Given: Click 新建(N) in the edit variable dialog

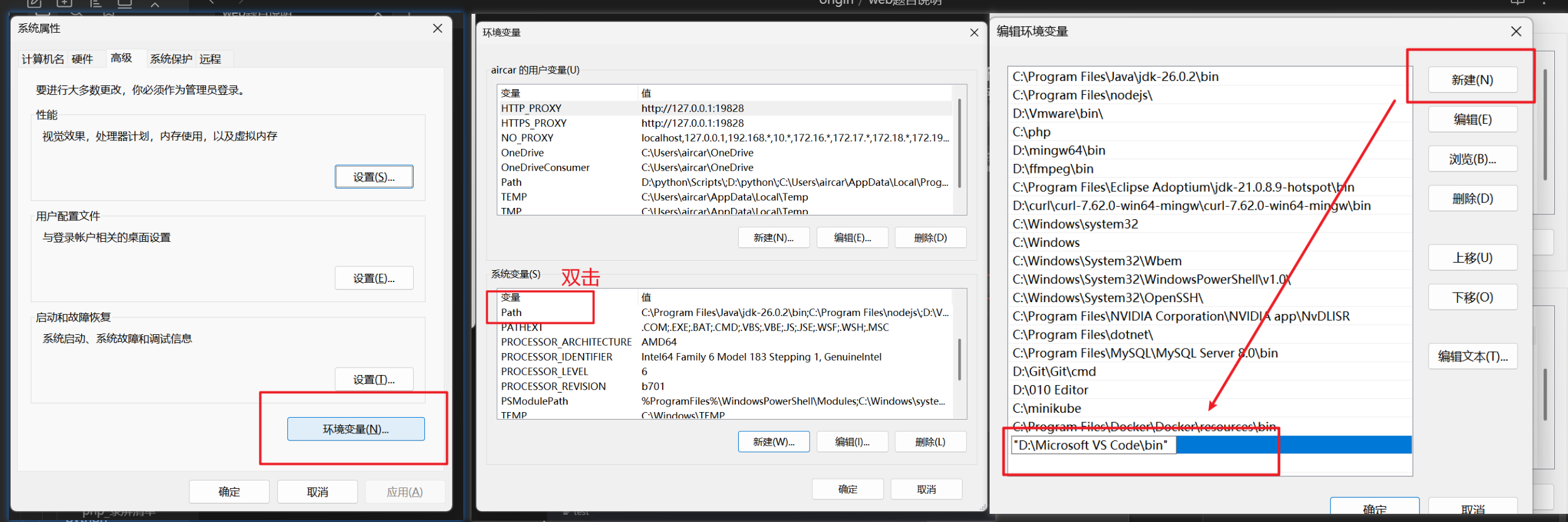Looking at the screenshot, I should click(1472, 80).
